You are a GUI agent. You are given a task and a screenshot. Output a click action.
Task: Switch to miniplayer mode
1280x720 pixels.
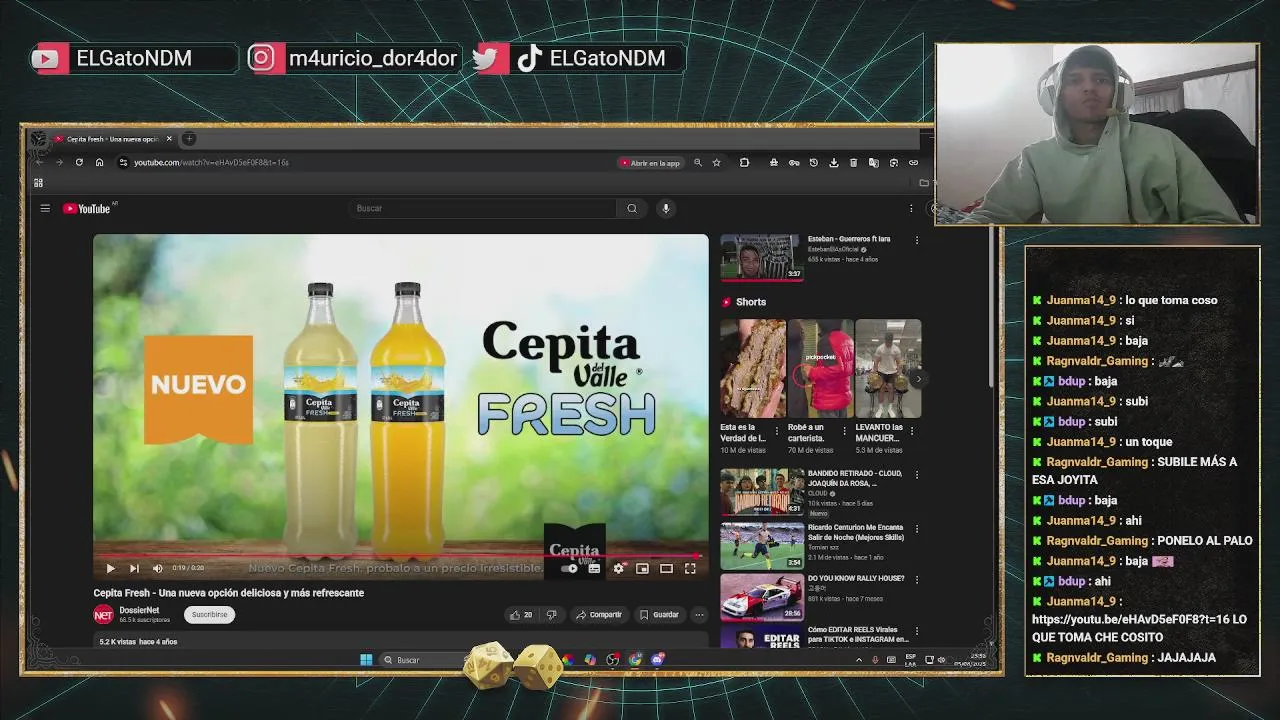click(642, 568)
